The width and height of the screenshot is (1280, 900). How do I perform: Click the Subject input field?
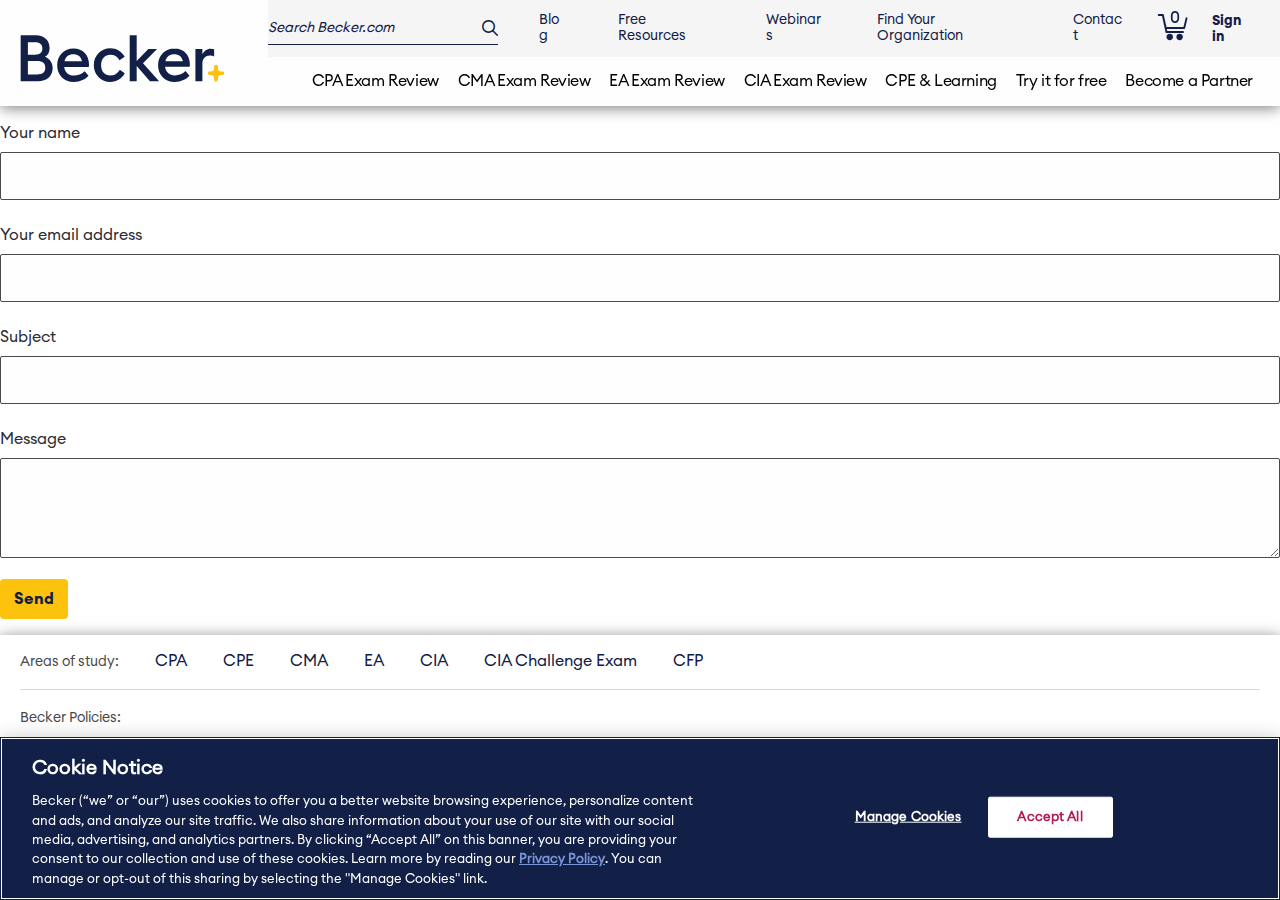click(x=640, y=380)
